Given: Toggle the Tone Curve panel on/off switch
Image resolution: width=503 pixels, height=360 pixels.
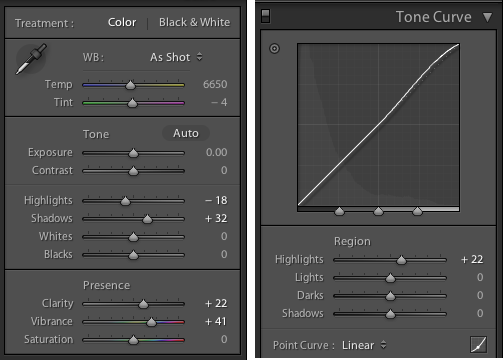Looking at the screenshot, I should pyautogui.click(x=266, y=16).
